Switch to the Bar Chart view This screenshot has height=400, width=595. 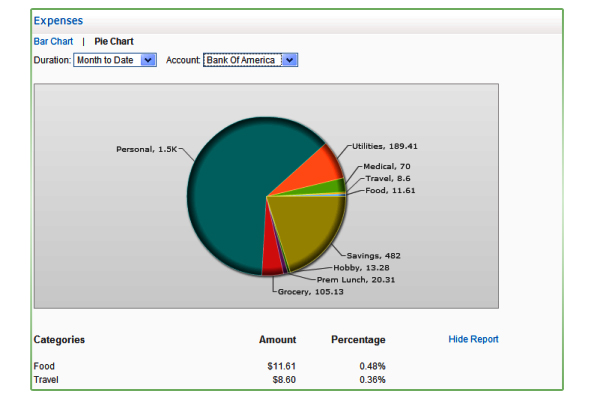pos(53,41)
